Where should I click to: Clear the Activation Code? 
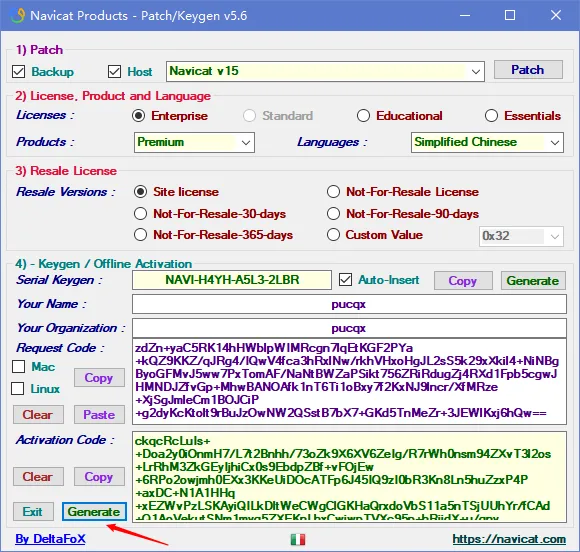click(38, 477)
